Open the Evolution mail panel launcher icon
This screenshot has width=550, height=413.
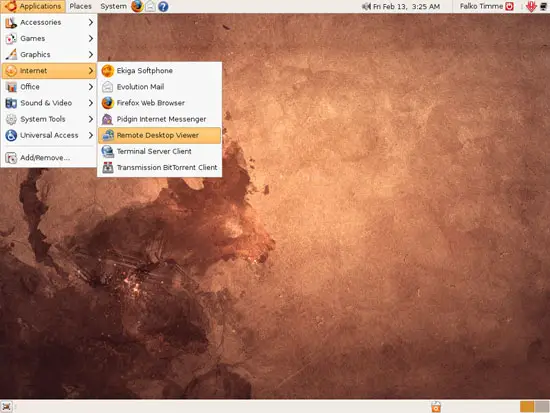[x=150, y=6]
